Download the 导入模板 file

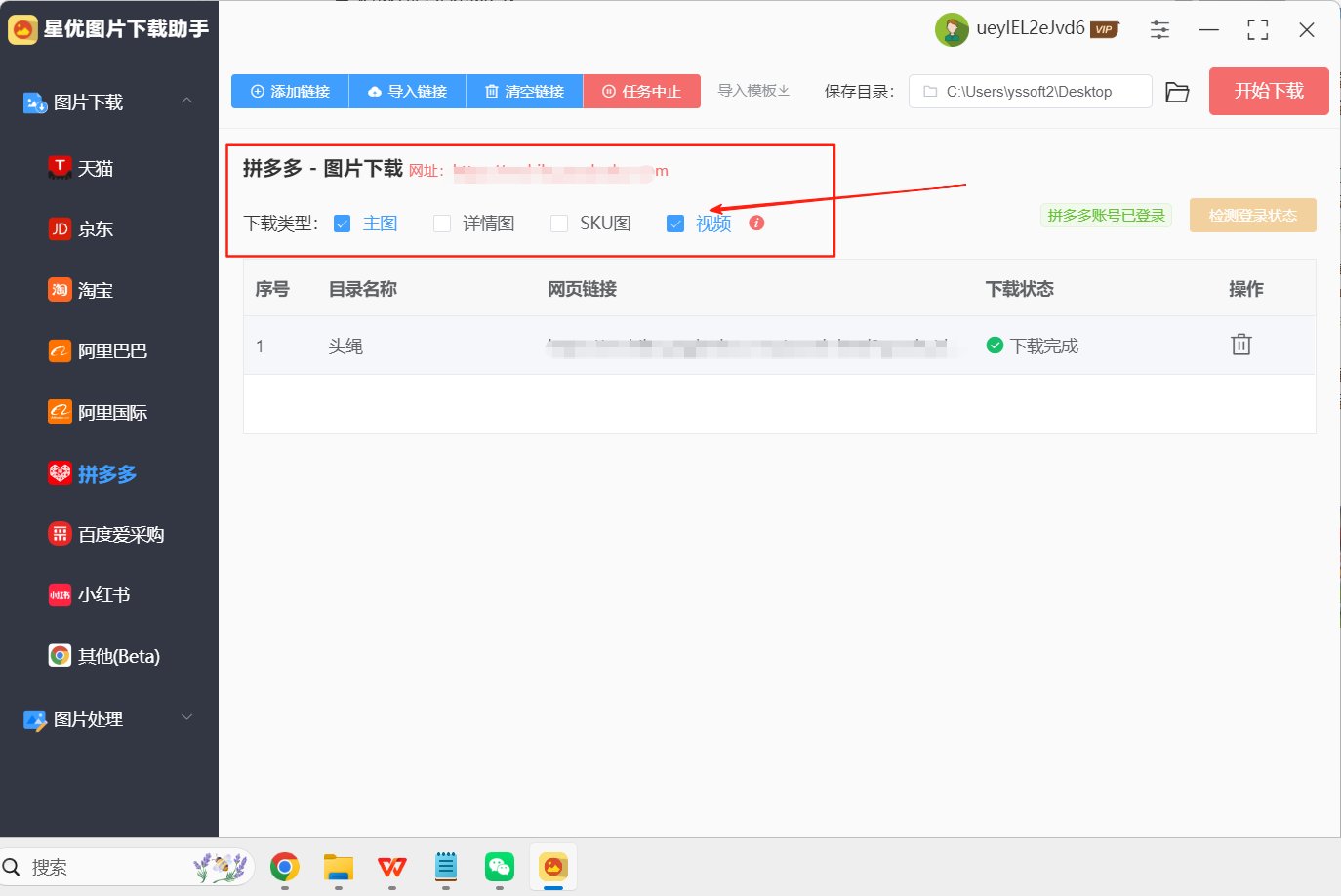pyautogui.click(x=753, y=91)
